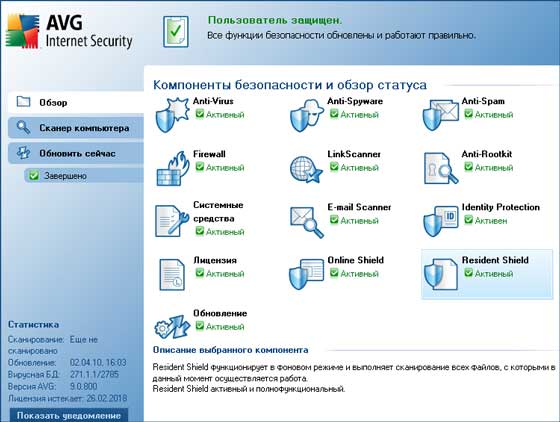Click the update arrows icon of Обновить сейчас
Viewport: 560px width, 422px height.
click(24, 153)
